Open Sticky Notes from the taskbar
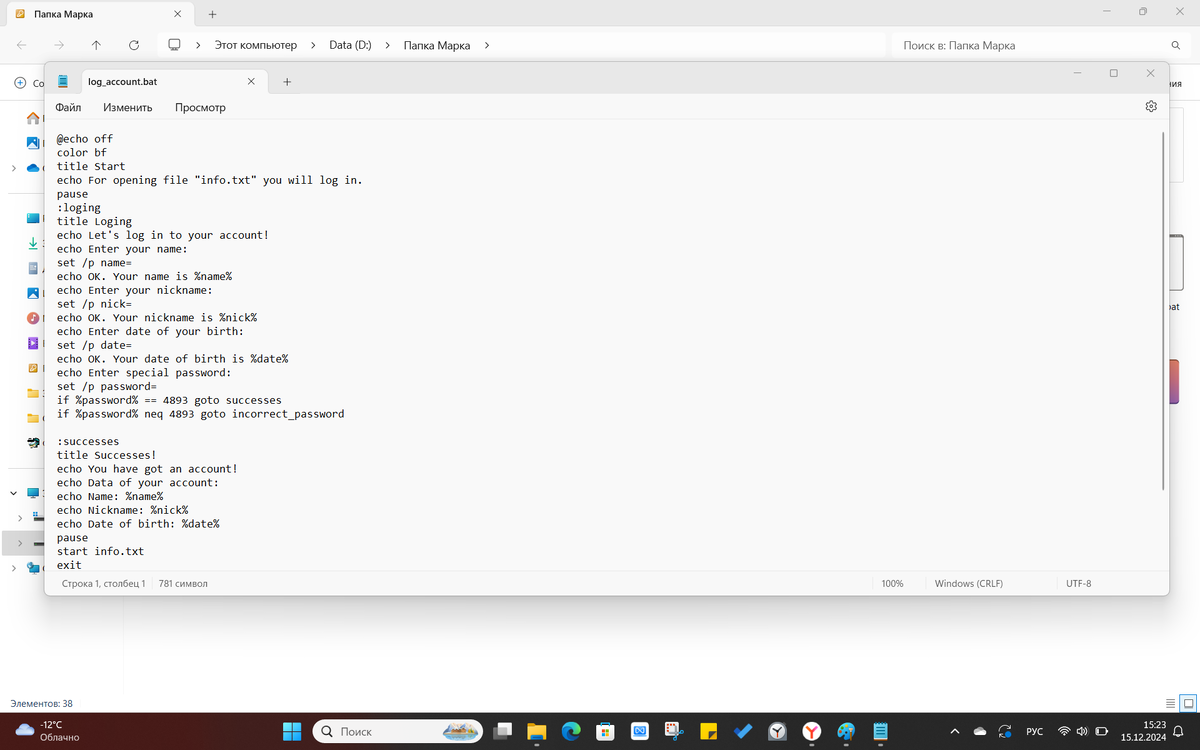The height and width of the screenshot is (750, 1200). (x=708, y=731)
